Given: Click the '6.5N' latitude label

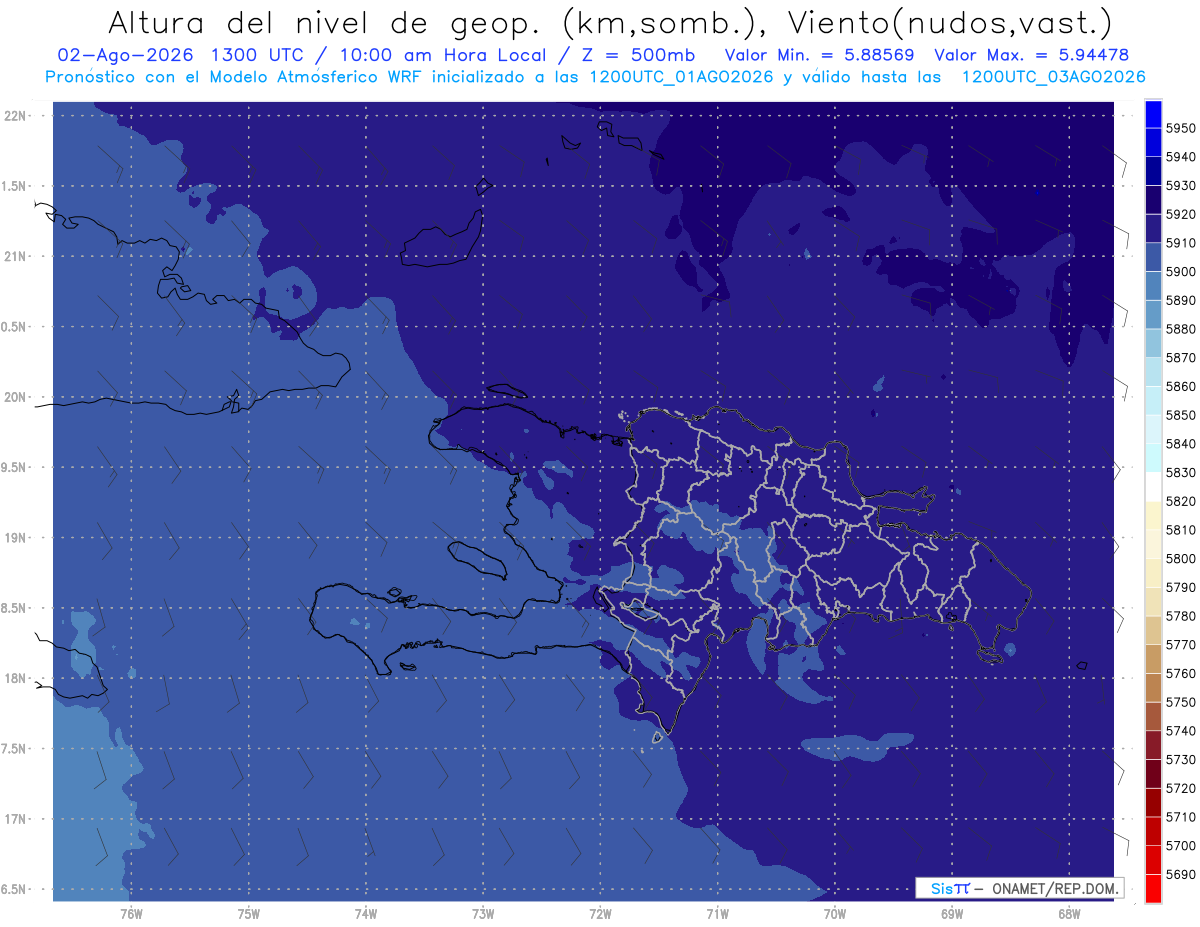Looking at the screenshot, I should click(15, 889).
